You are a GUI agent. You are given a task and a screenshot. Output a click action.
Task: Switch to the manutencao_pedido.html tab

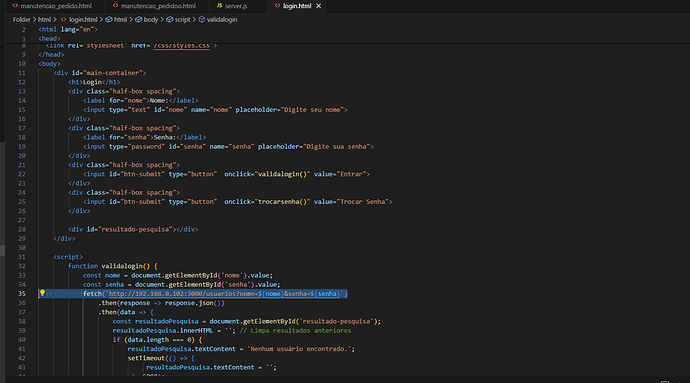56,6
